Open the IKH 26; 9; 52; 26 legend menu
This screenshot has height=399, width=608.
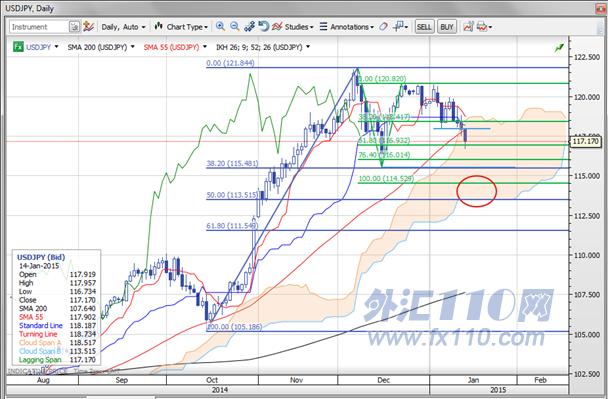(263, 47)
